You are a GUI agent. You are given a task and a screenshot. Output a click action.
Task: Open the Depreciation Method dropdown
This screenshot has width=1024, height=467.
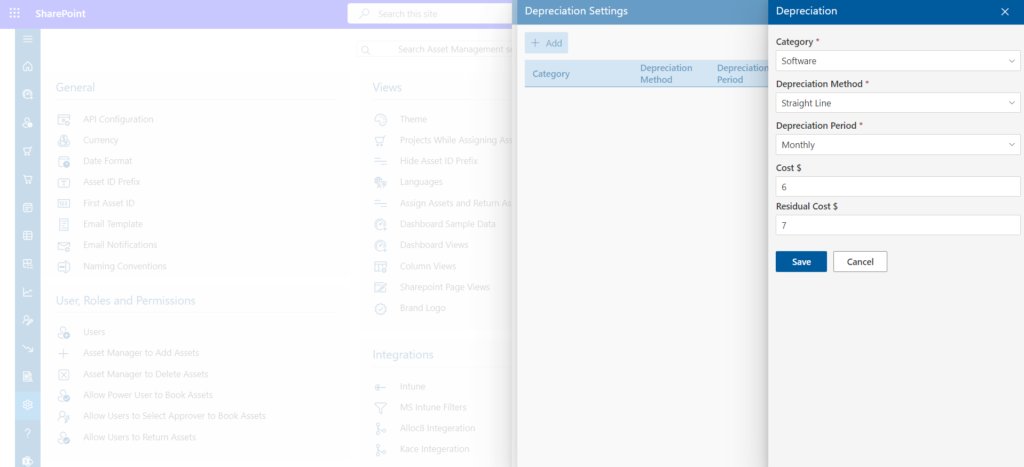click(x=897, y=103)
